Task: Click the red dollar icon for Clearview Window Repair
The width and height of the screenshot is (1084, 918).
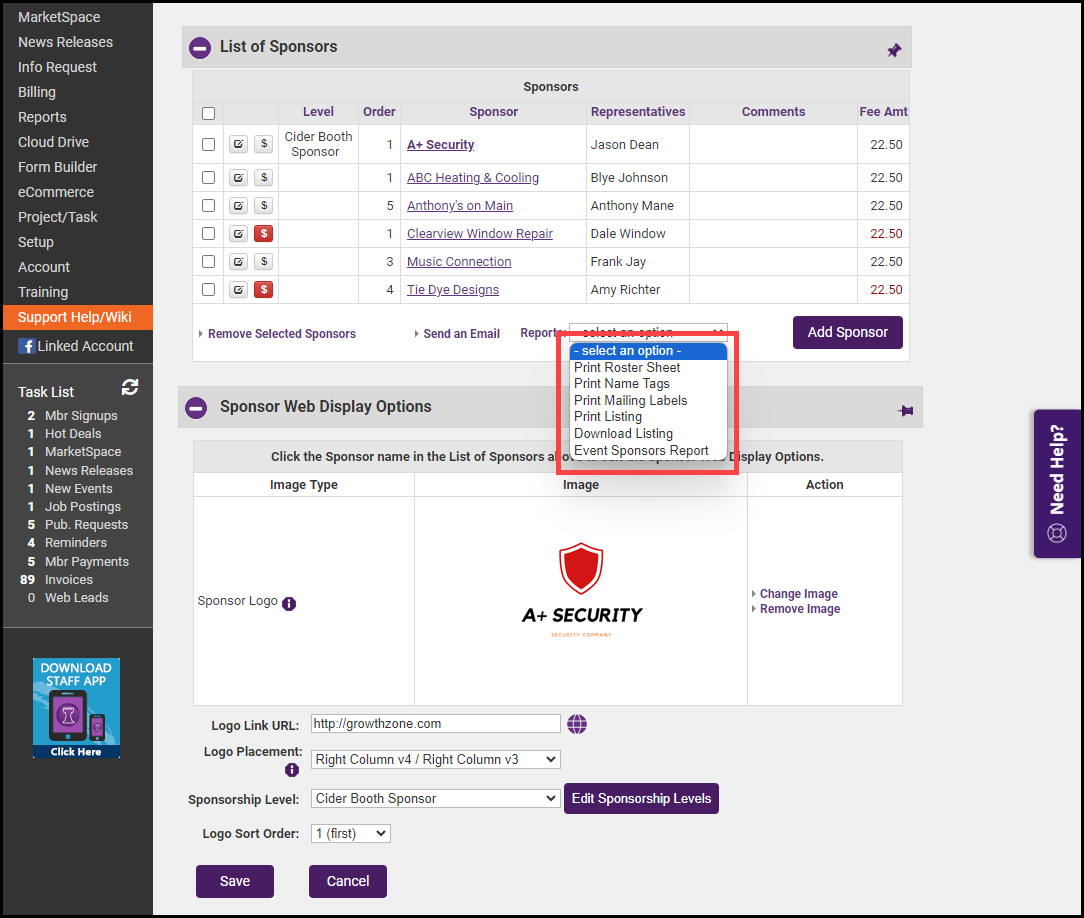Action: point(263,234)
